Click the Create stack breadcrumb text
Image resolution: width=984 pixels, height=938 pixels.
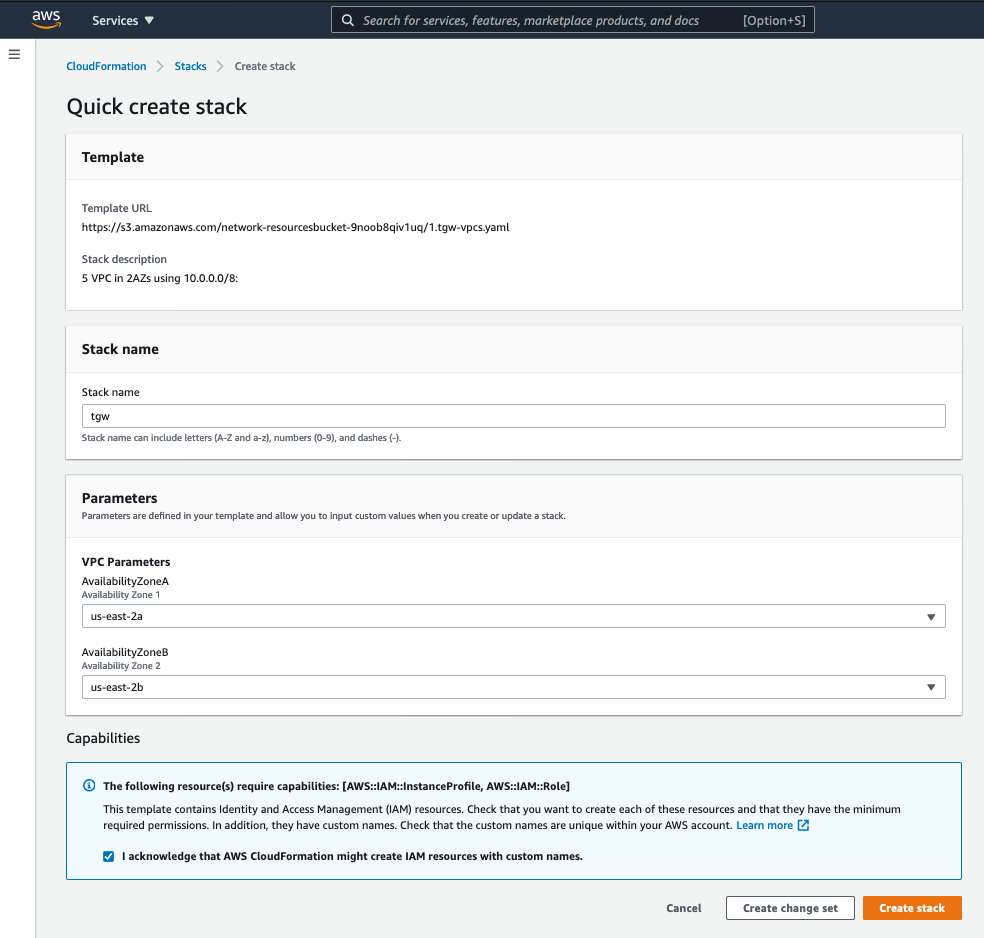[x=265, y=66]
